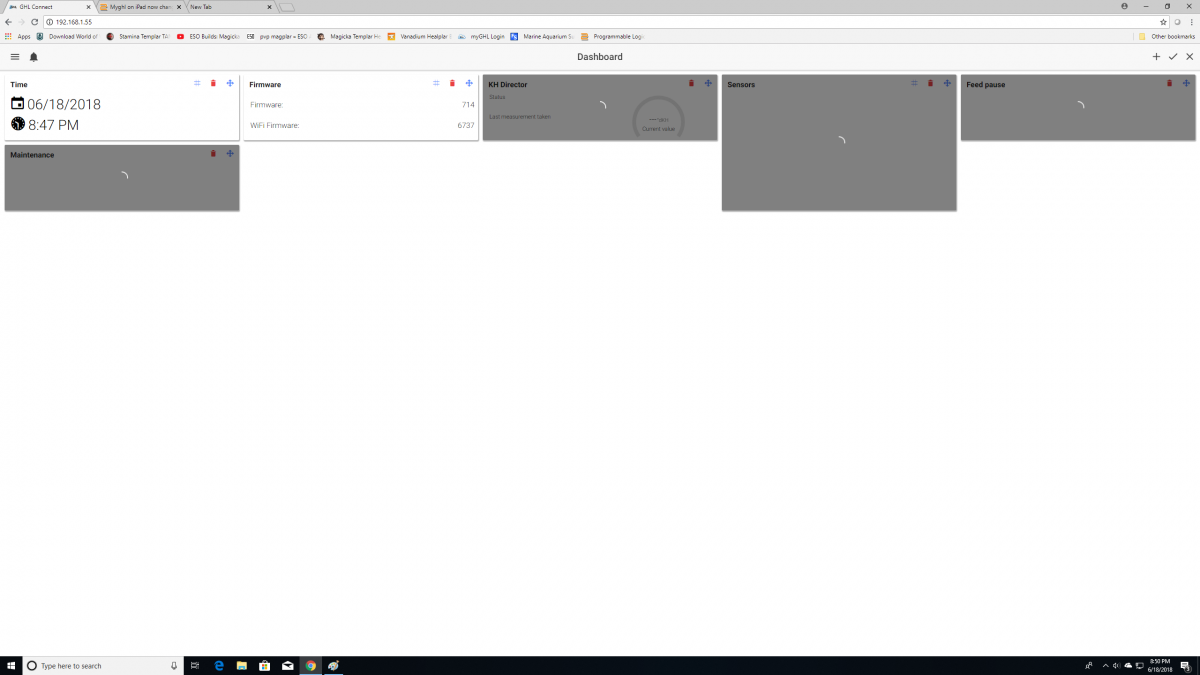Viewport: 1200px width, 675px height.
Task: Open Windows Action Center notifications
Action: coord(1185,665)
